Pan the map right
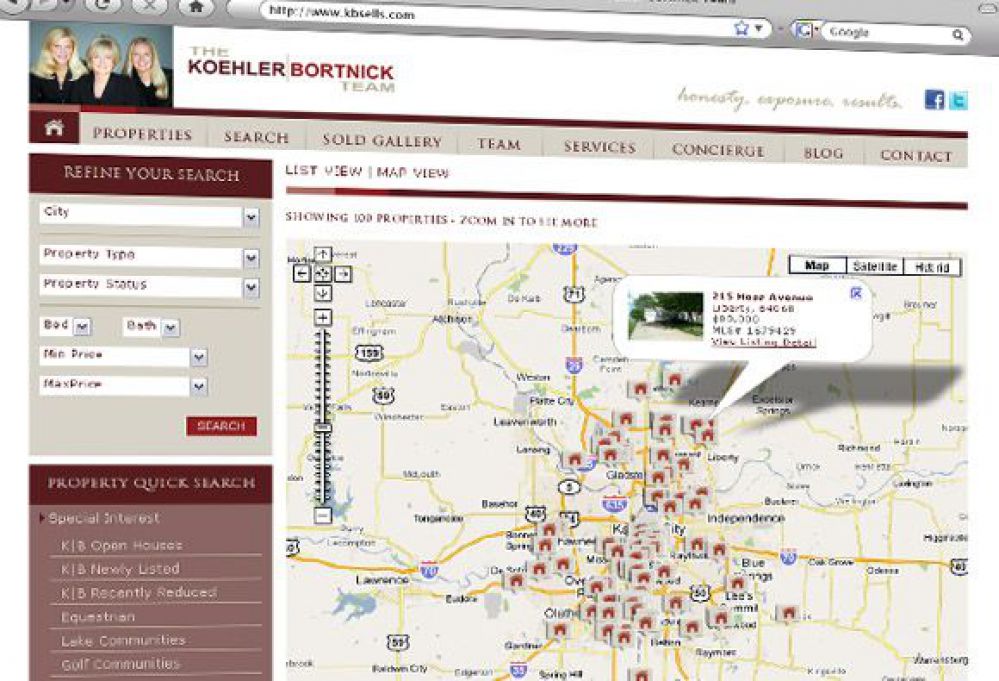Image resolution: width=999 pixels, height=681 pixels. (343, 274)
